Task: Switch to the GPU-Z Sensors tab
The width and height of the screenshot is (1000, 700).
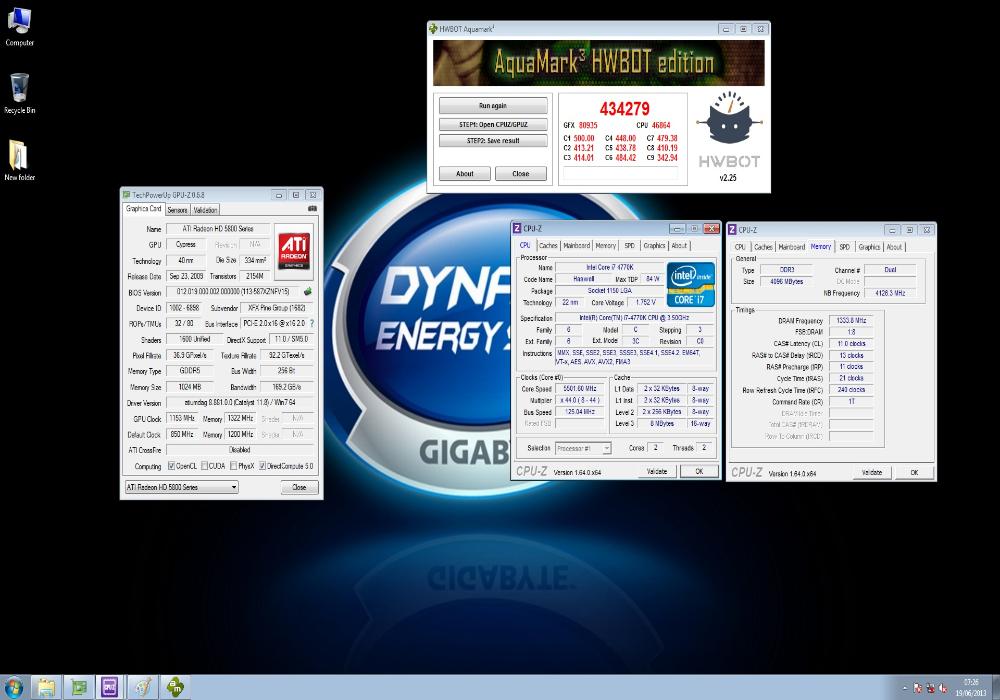Action: [177, 210]
